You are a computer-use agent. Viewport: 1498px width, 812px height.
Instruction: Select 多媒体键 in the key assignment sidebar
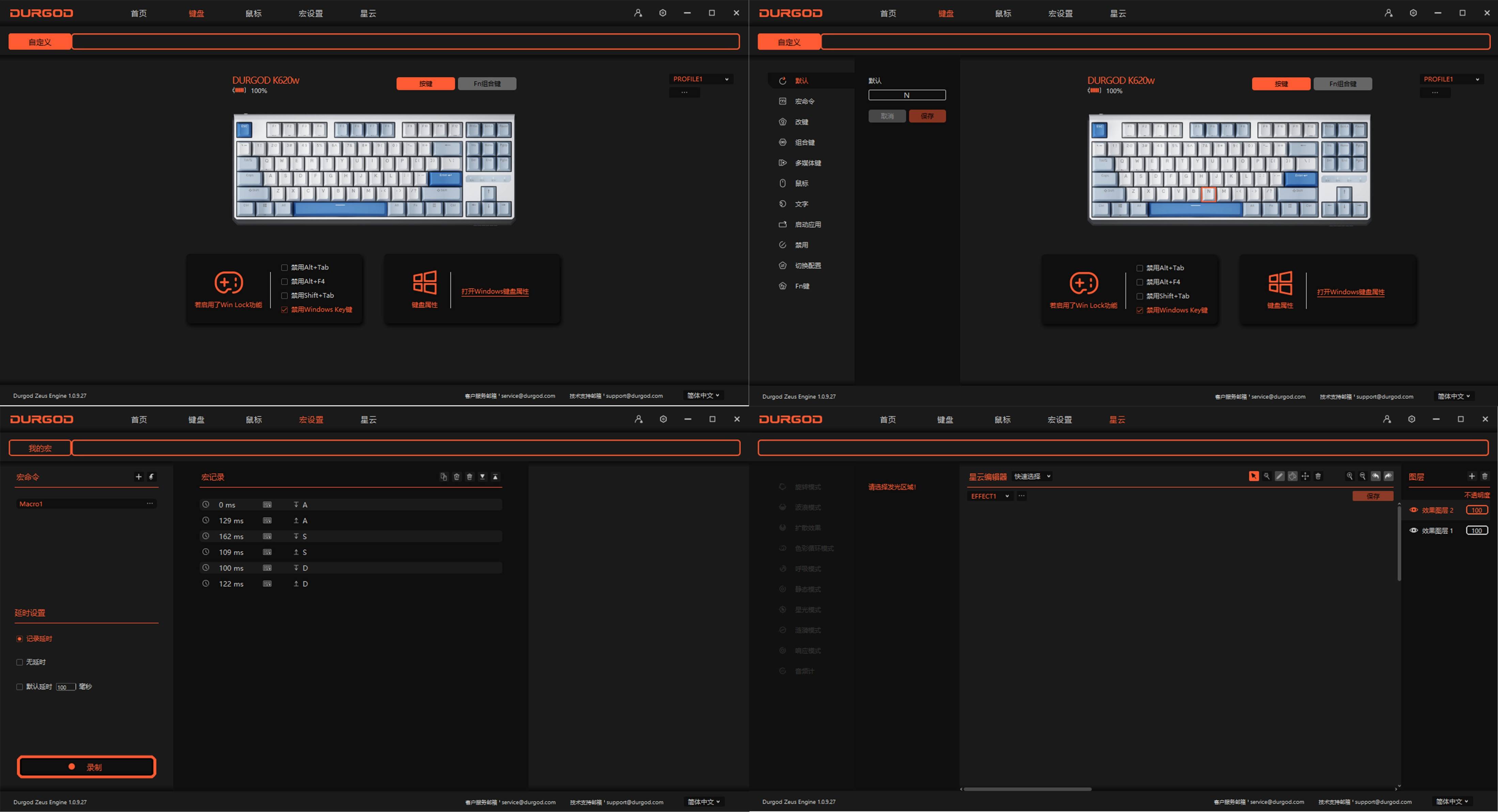(808, 163)
